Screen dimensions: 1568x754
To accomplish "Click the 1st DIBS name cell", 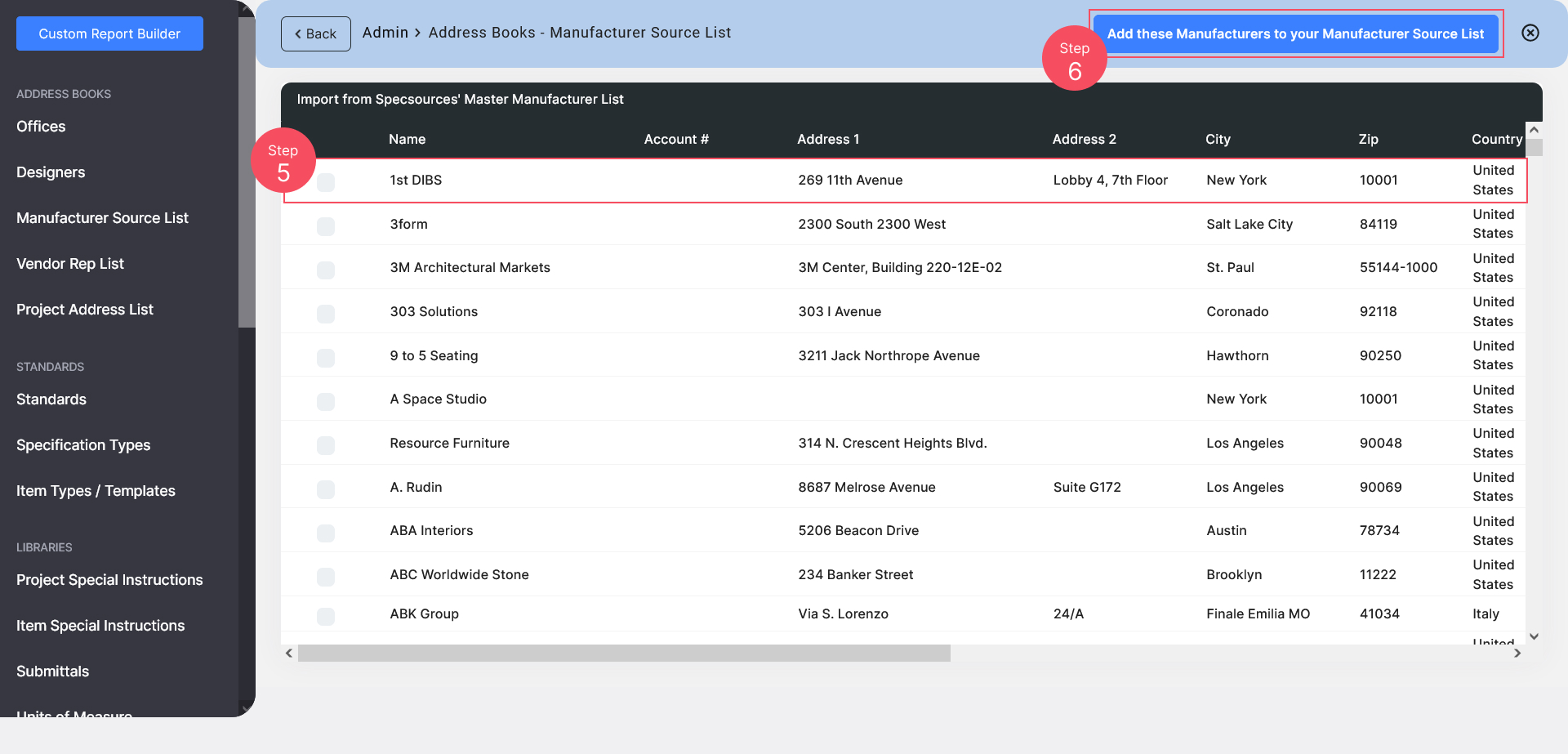I will (x=416, y=180).
